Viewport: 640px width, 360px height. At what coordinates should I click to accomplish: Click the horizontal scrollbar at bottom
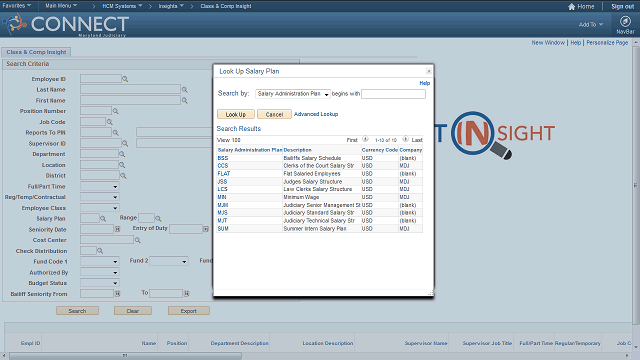coord(126,356)
